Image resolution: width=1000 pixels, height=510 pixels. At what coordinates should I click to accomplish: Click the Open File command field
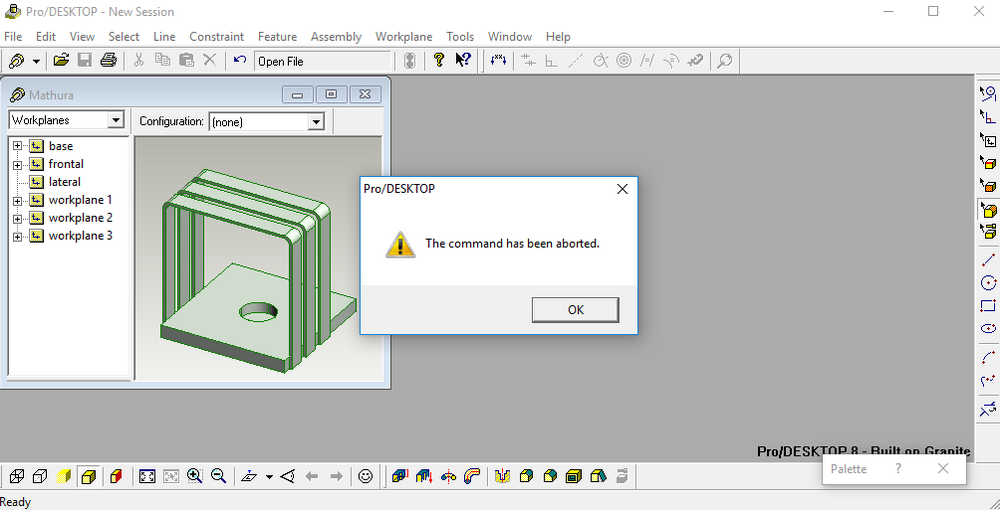[x=322, y=61]
